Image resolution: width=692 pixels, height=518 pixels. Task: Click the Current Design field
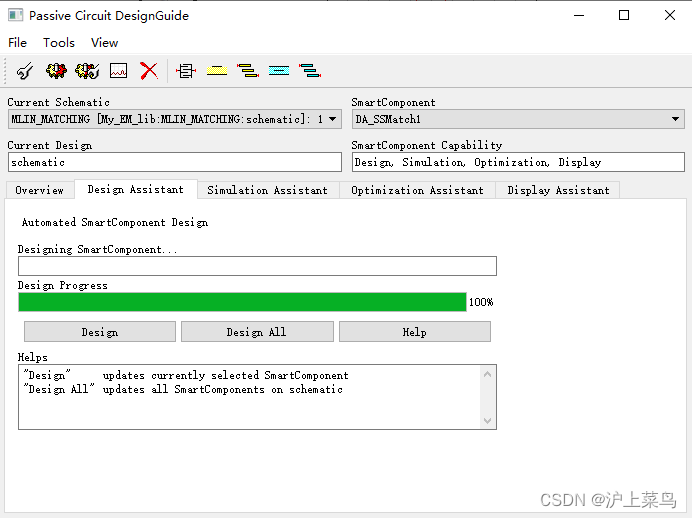click(x=175, y=162)
